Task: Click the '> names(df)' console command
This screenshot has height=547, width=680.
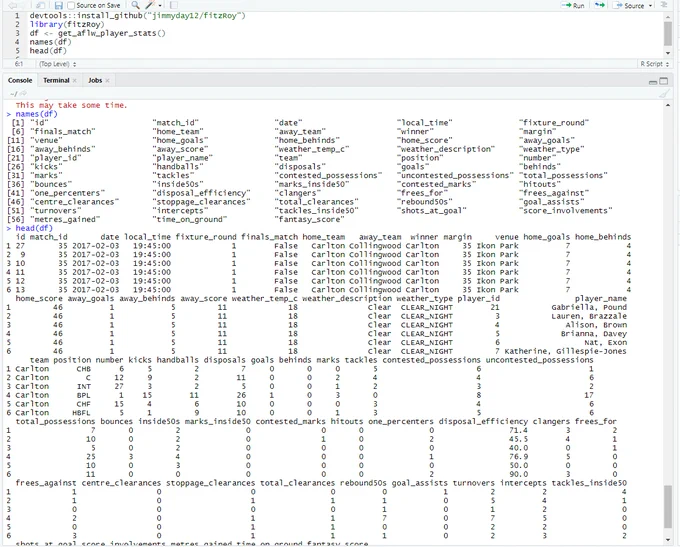Action: pos(32,114)
